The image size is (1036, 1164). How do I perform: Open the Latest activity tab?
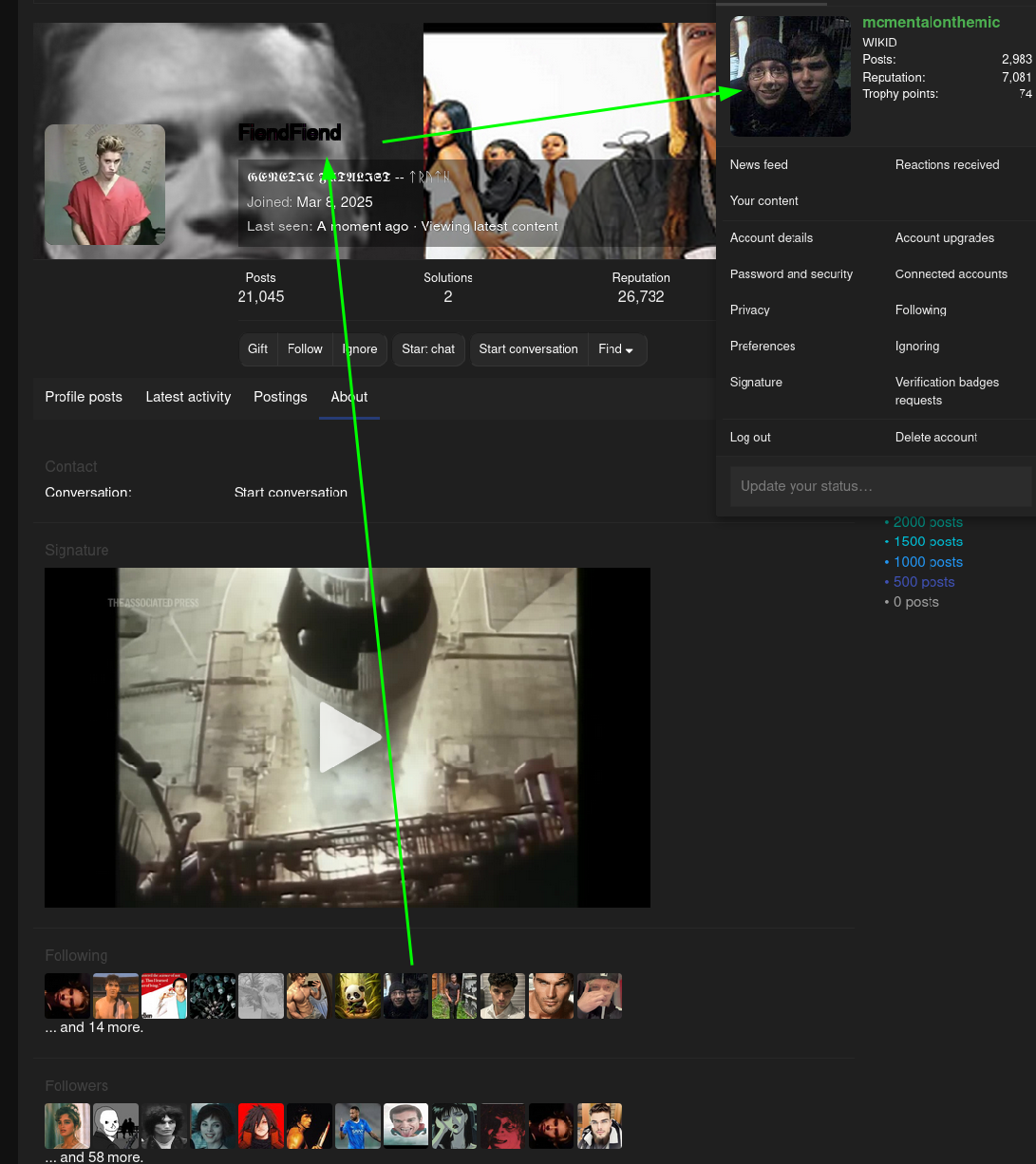point(188,397)
